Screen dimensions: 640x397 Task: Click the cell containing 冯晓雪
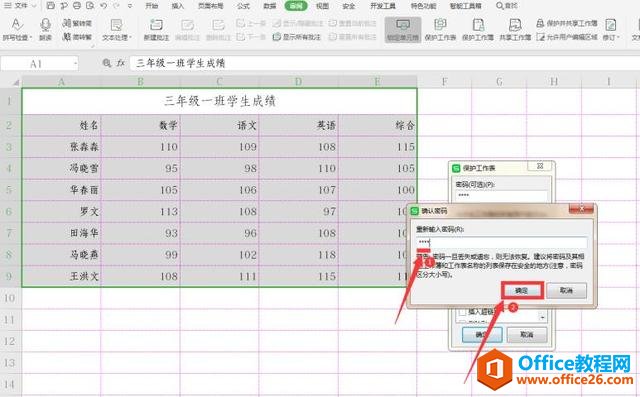point(62,169)
